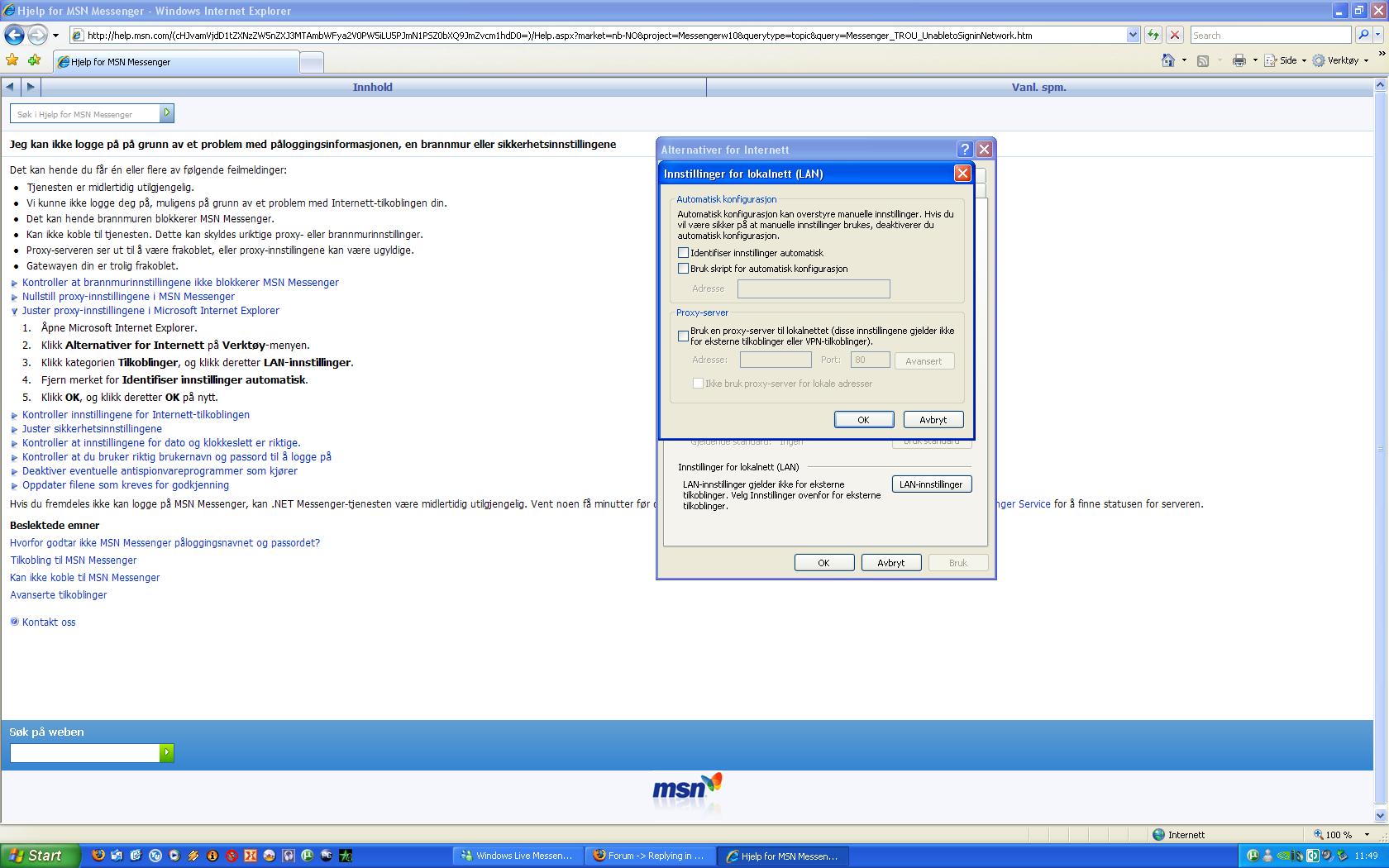This screenshot has height=868, width=1389.
Task: Open address bar dropdown arrow
Action: point(1133,35)
